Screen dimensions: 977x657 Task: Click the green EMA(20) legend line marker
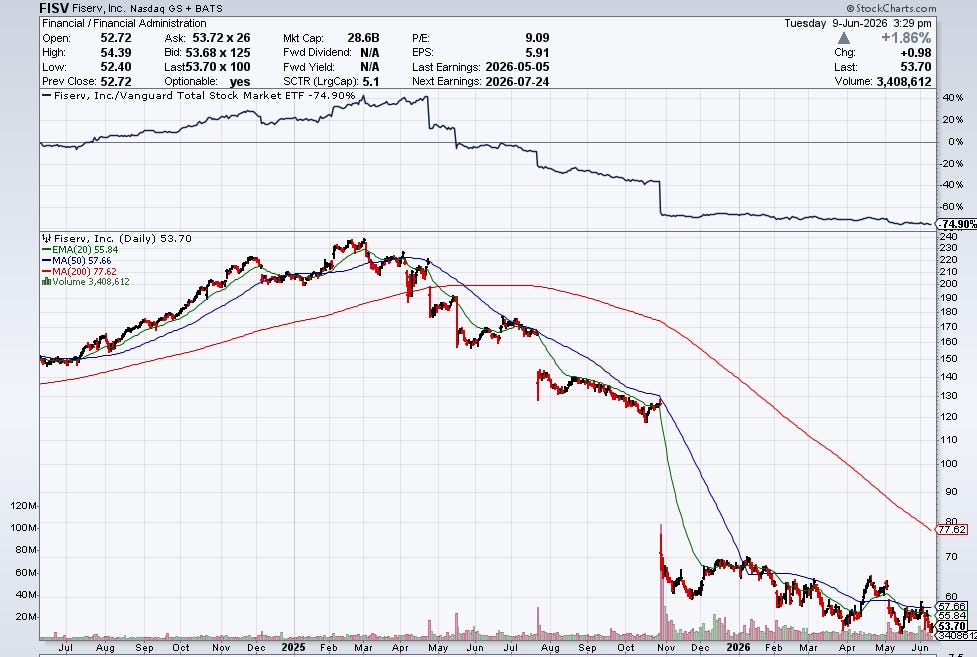pos(47,249)
